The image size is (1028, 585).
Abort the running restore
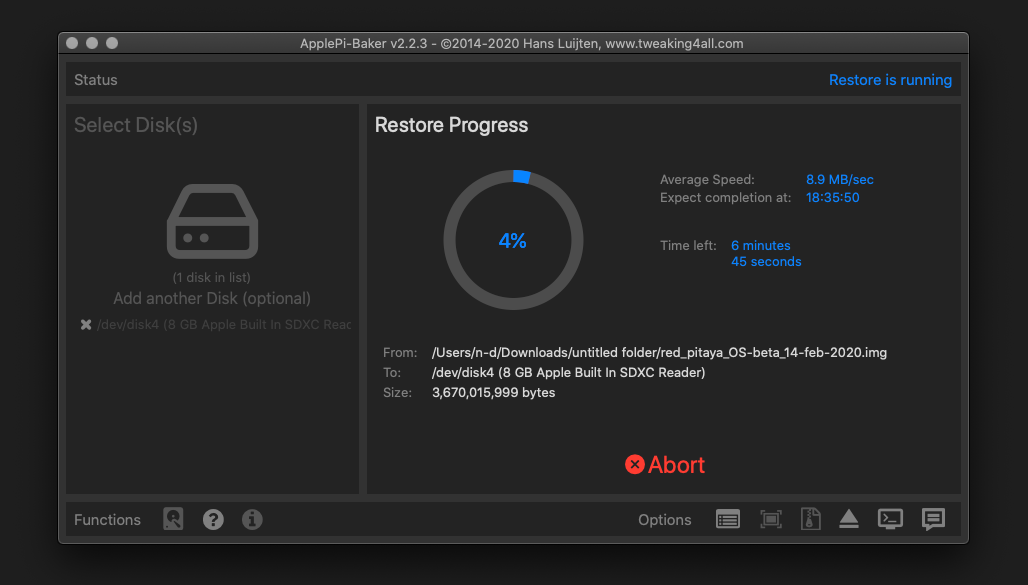point(664,464)
